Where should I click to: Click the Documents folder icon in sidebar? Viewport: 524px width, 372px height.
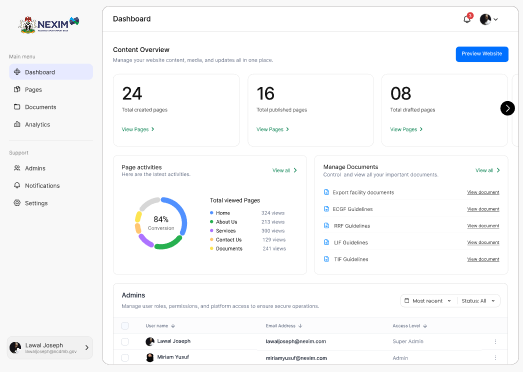[17, 107]
